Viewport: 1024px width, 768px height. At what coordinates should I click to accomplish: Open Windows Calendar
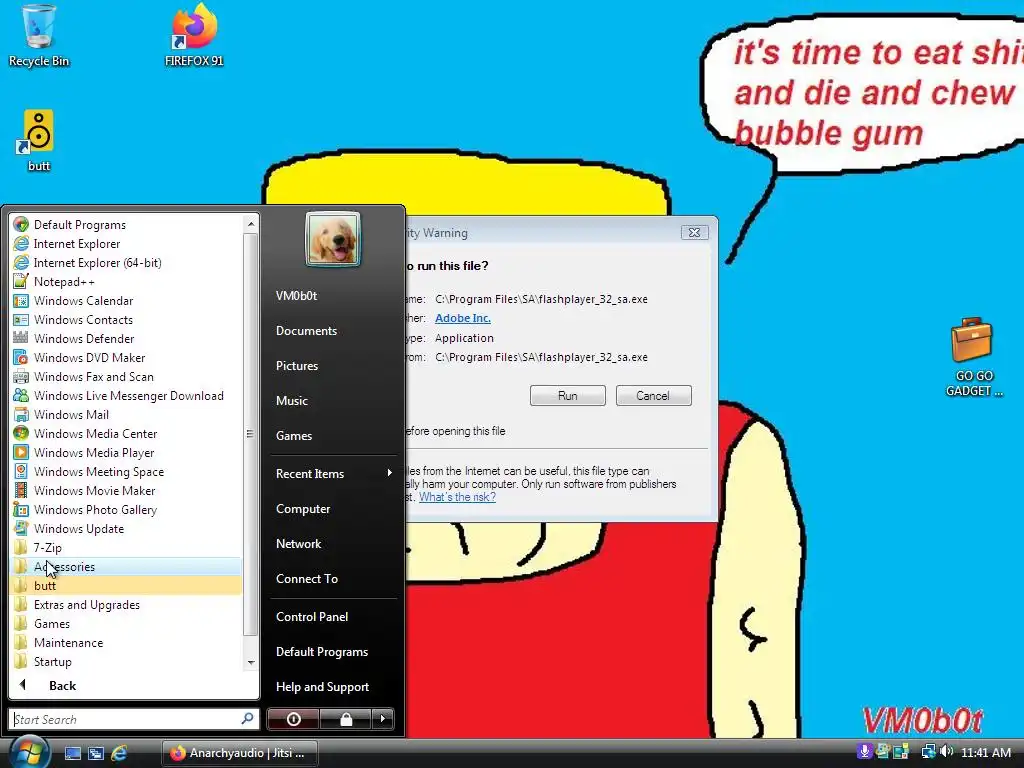click(x=127, y=300)
